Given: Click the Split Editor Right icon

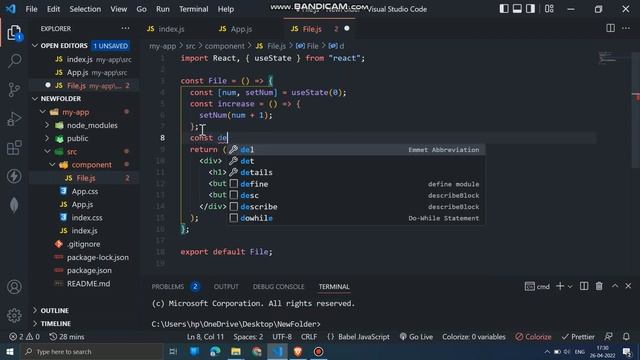Looking at the screenshot, I should (611, 28).
